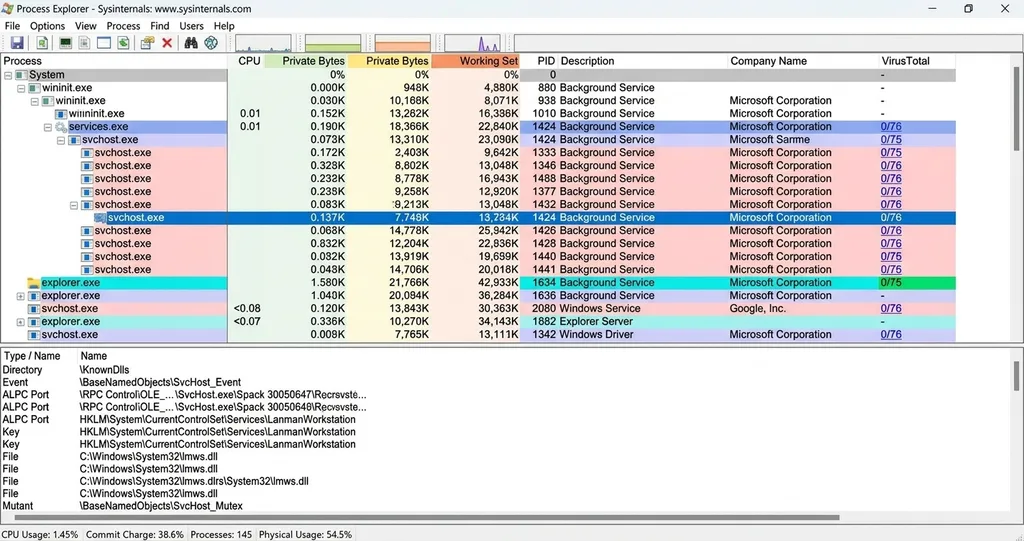Sort by the Working Set column header

[475, 61]
